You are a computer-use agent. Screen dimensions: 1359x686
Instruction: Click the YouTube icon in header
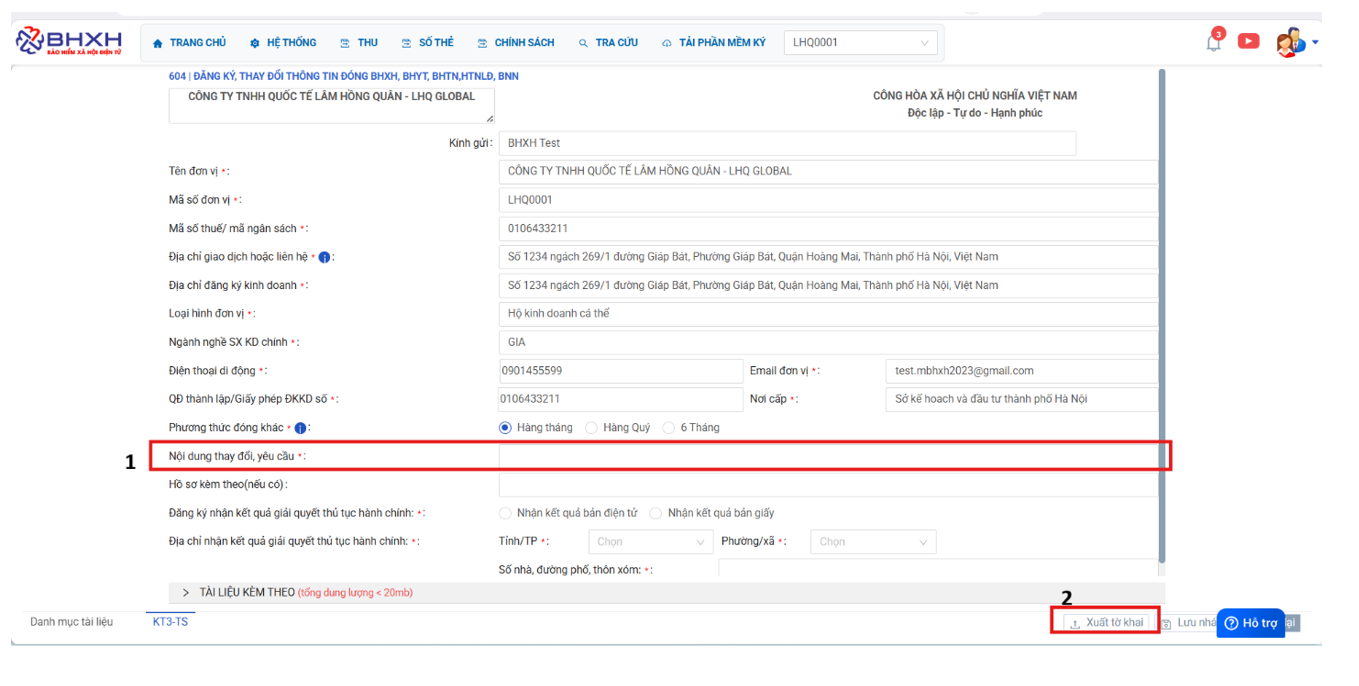1248,41
